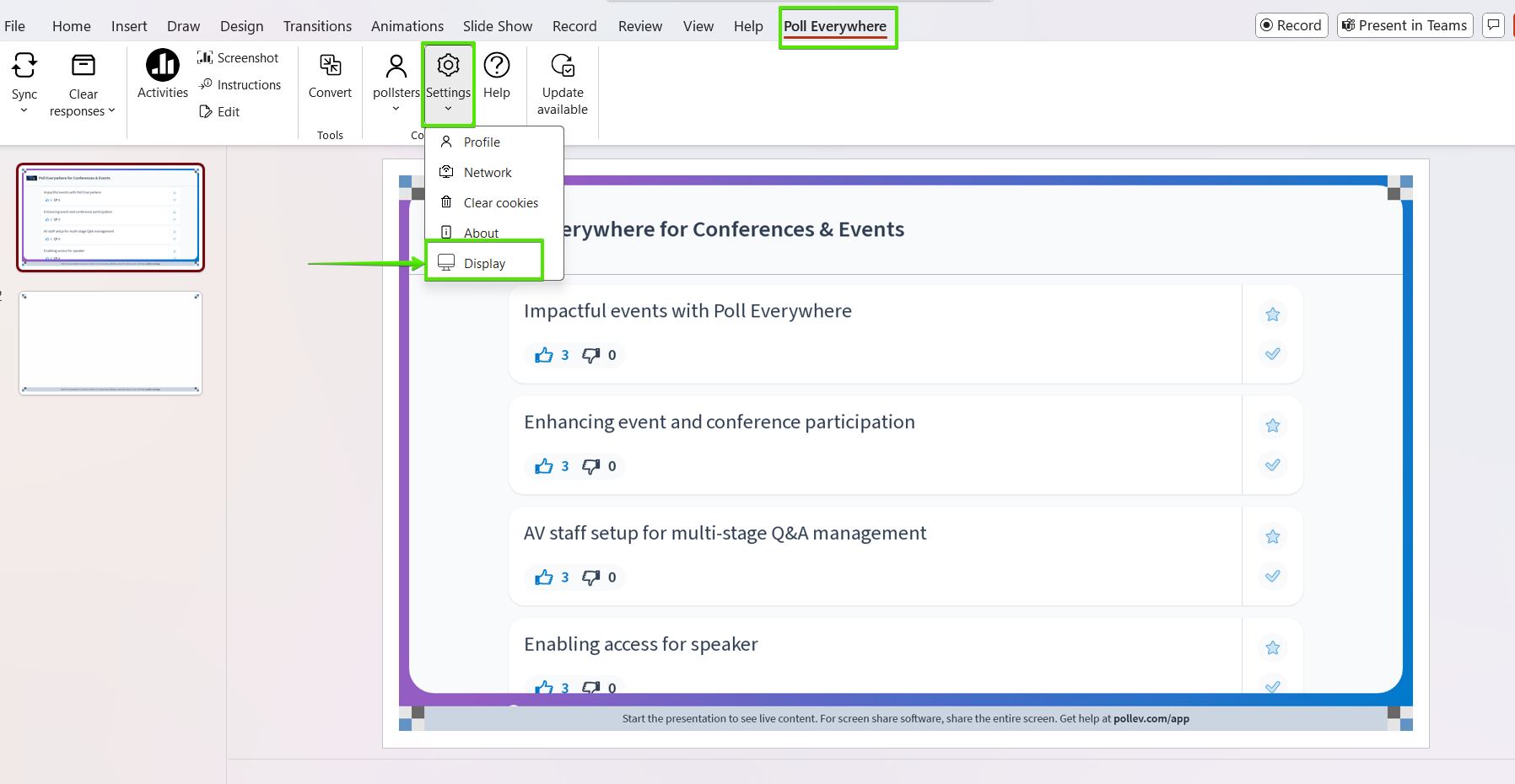
Task: Click the Update available icon
Action: pos(563,65)
